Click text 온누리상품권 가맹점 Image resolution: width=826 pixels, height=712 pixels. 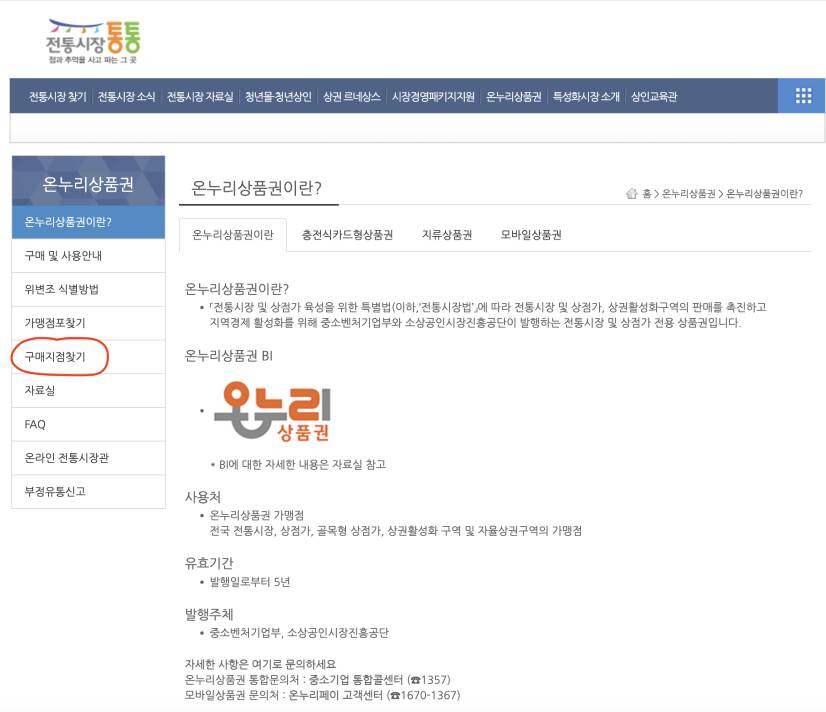pyautogui.click(x=257, y=515)
